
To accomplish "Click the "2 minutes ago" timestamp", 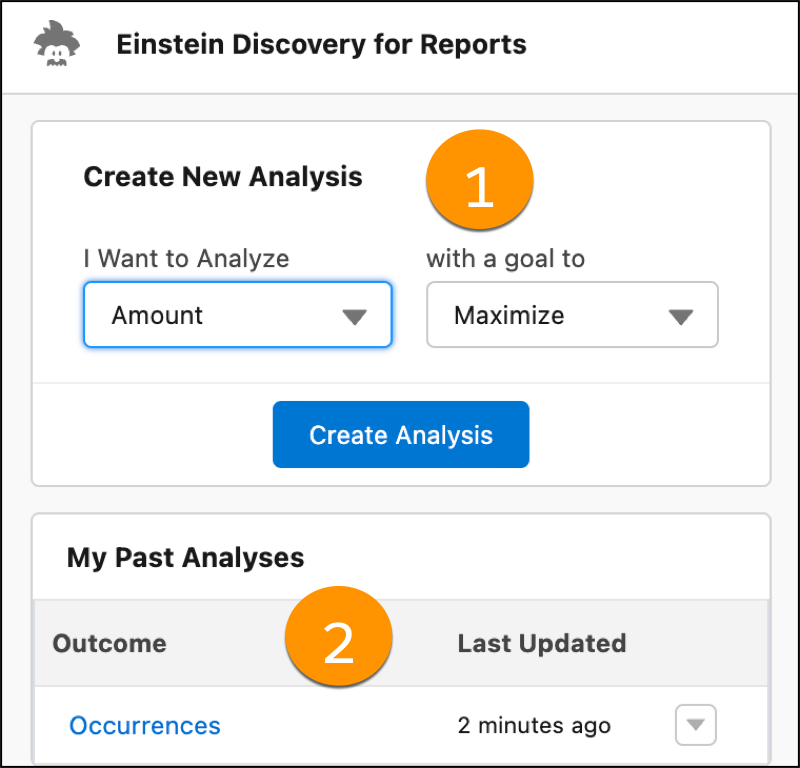I will pyautogui.click(x=534, y=725).
